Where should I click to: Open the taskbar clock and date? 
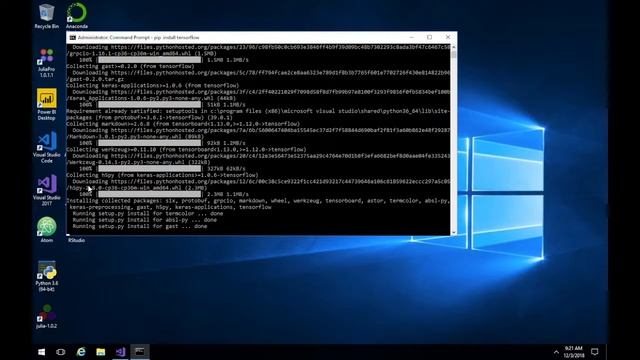pos(573,352)
